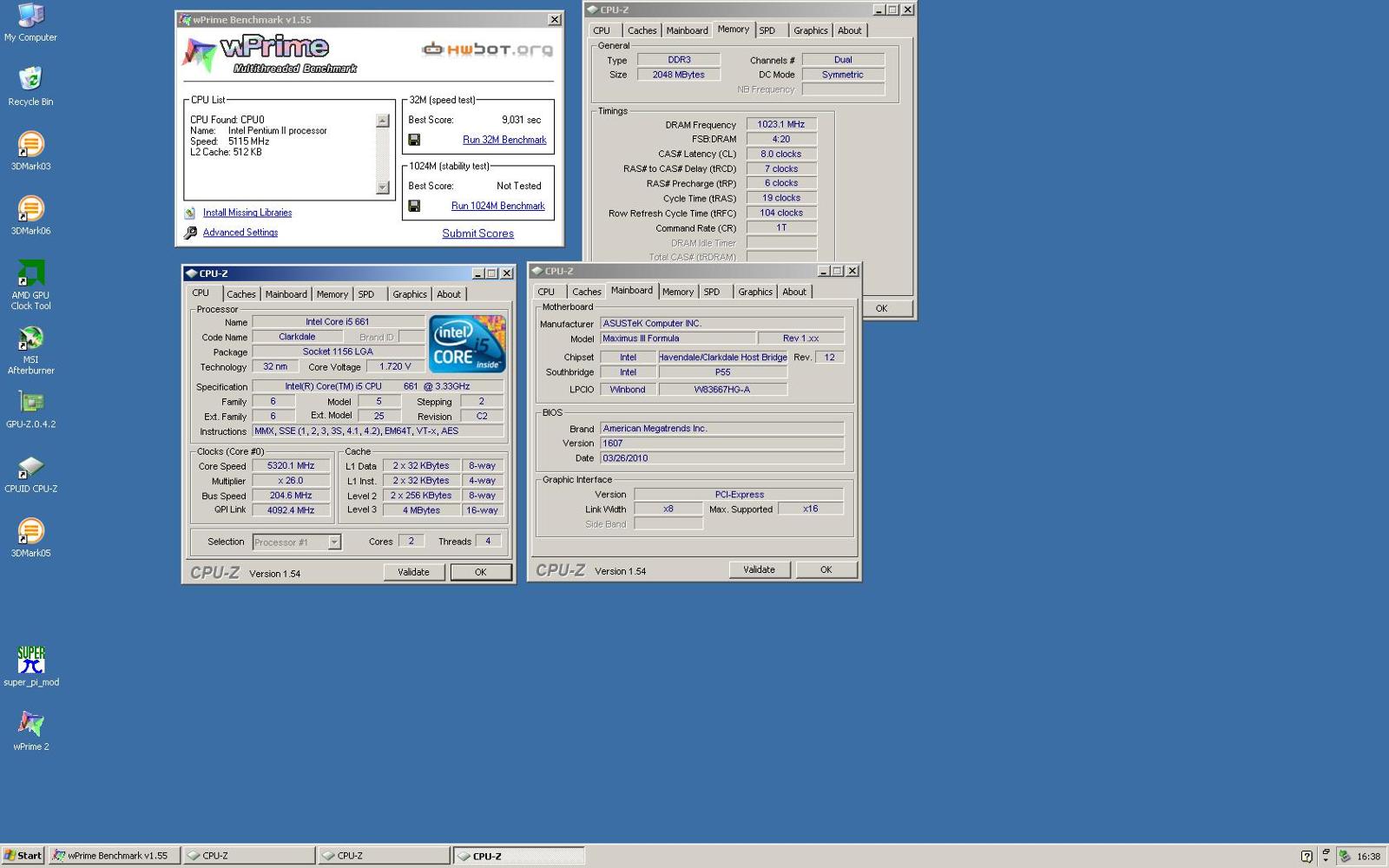Screen dimensions: 1389x868
Task: Open the Start menu
Action: point(23,856)
